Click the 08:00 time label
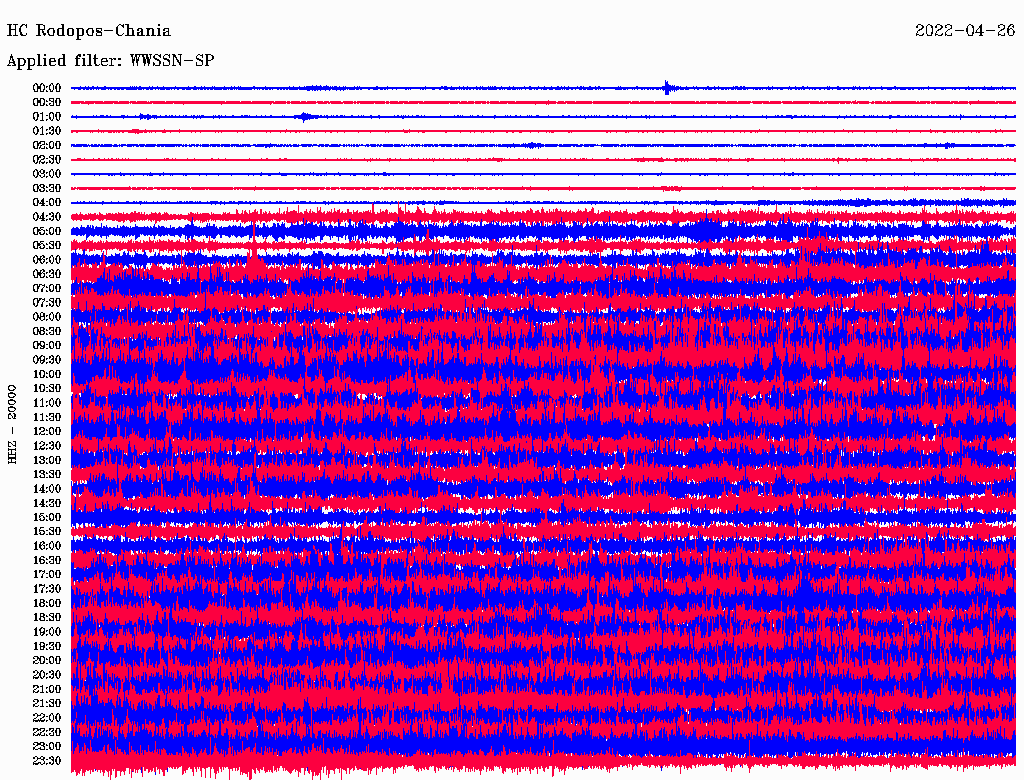Image resolution: width=1024 pixels, height=780 pixels. (x=47, y=317)
